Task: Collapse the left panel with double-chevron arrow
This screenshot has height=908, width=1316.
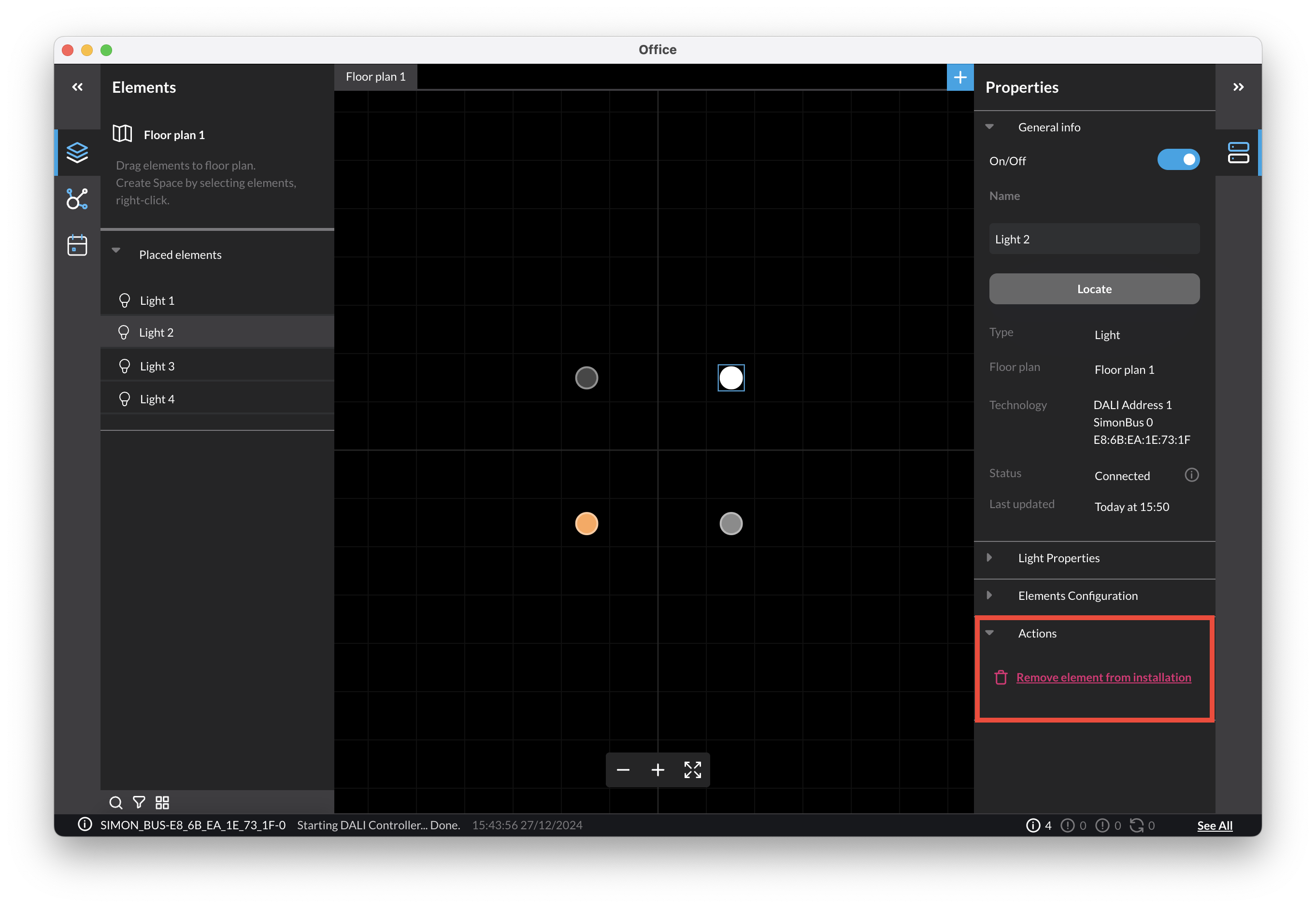Action: [77, 86]
